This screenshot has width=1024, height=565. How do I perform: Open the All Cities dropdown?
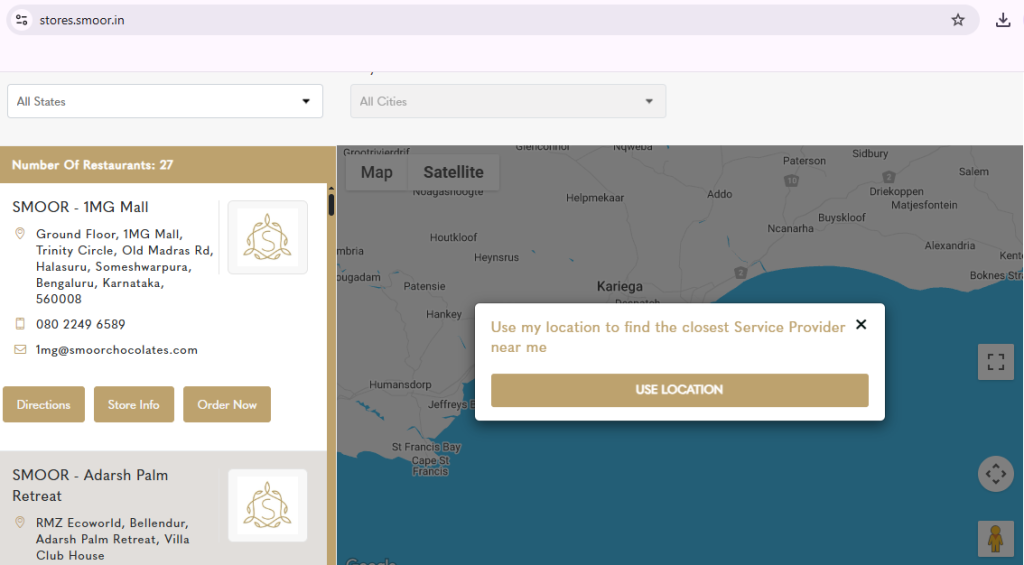click(x=507, y=101)
